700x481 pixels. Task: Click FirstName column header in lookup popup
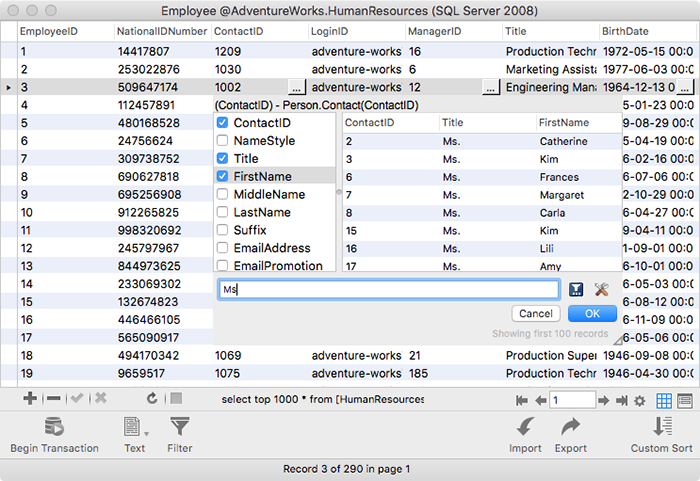point(564,122)
